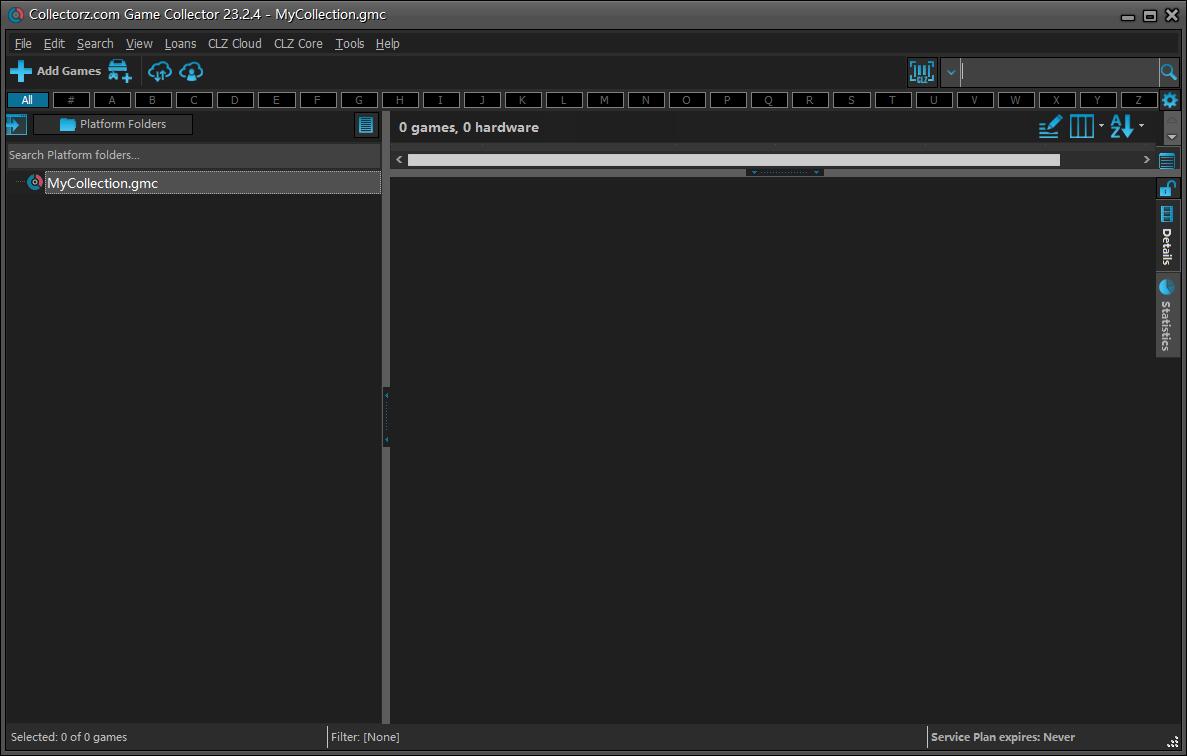Filter games by letter Z

[1138, 100]
